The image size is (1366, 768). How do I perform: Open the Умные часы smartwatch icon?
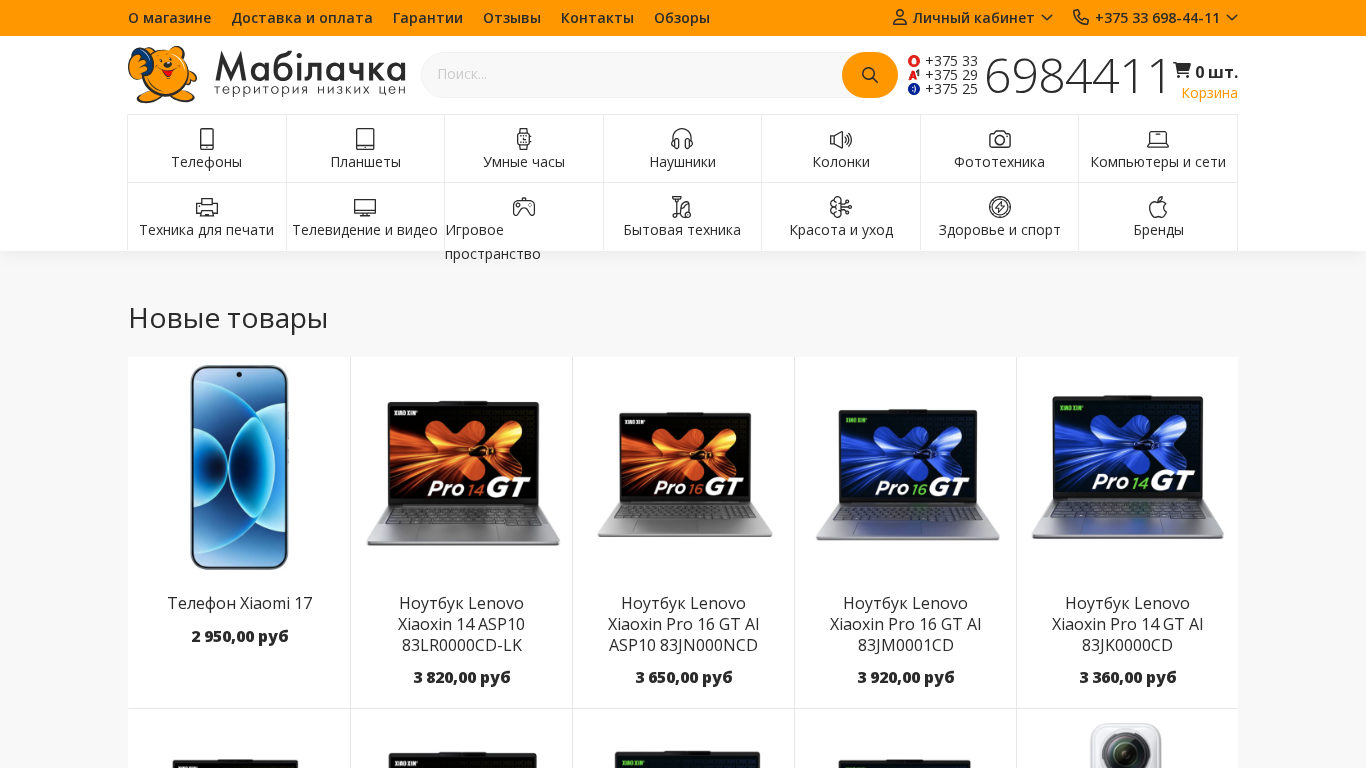coord(523,139)
